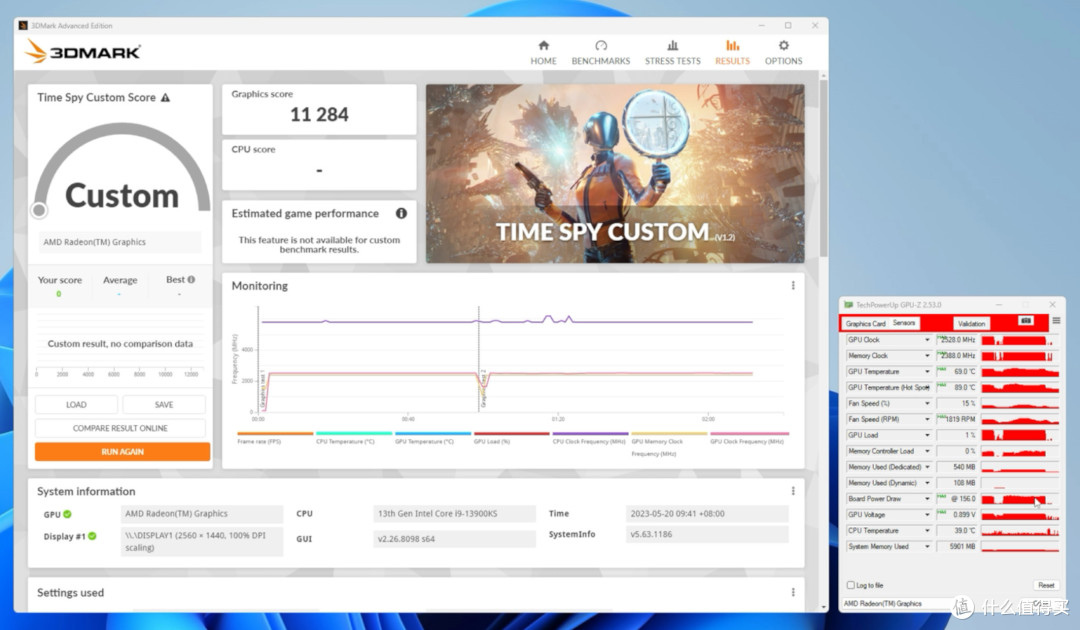
Task: Switch to the Results tab
Action: point(732,52)
